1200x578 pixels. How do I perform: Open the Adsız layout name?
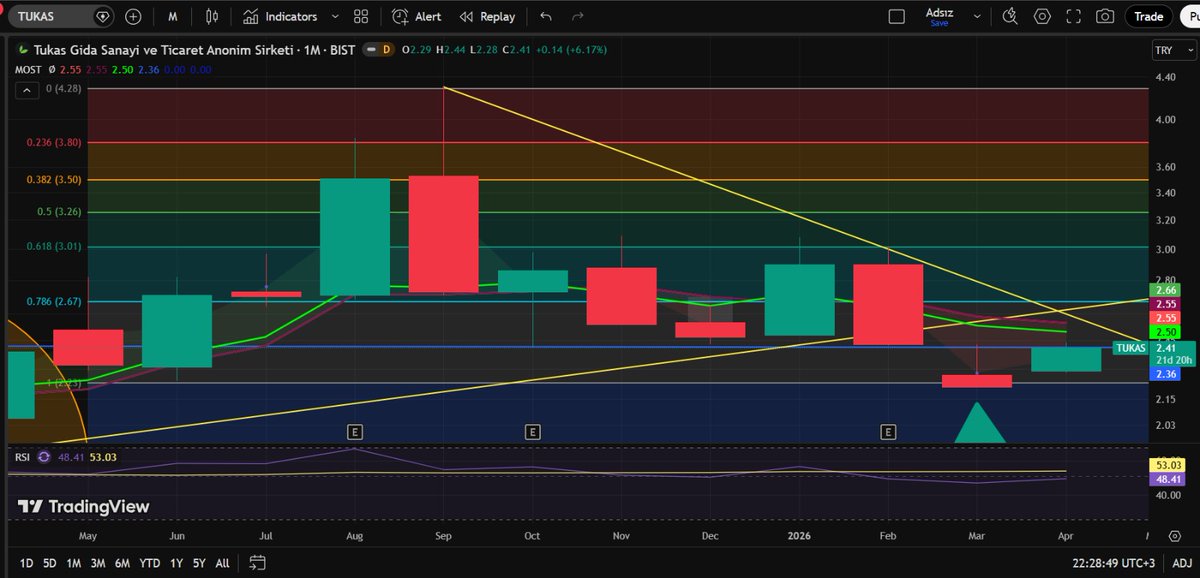click(939, 12)
